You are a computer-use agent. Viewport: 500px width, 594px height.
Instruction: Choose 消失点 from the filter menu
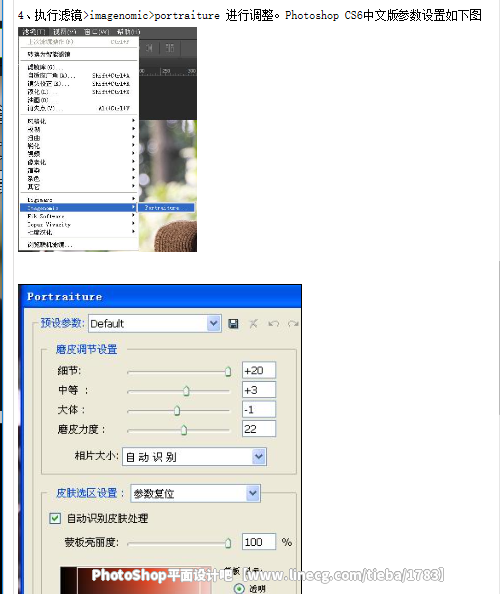(x=79, y=108)
